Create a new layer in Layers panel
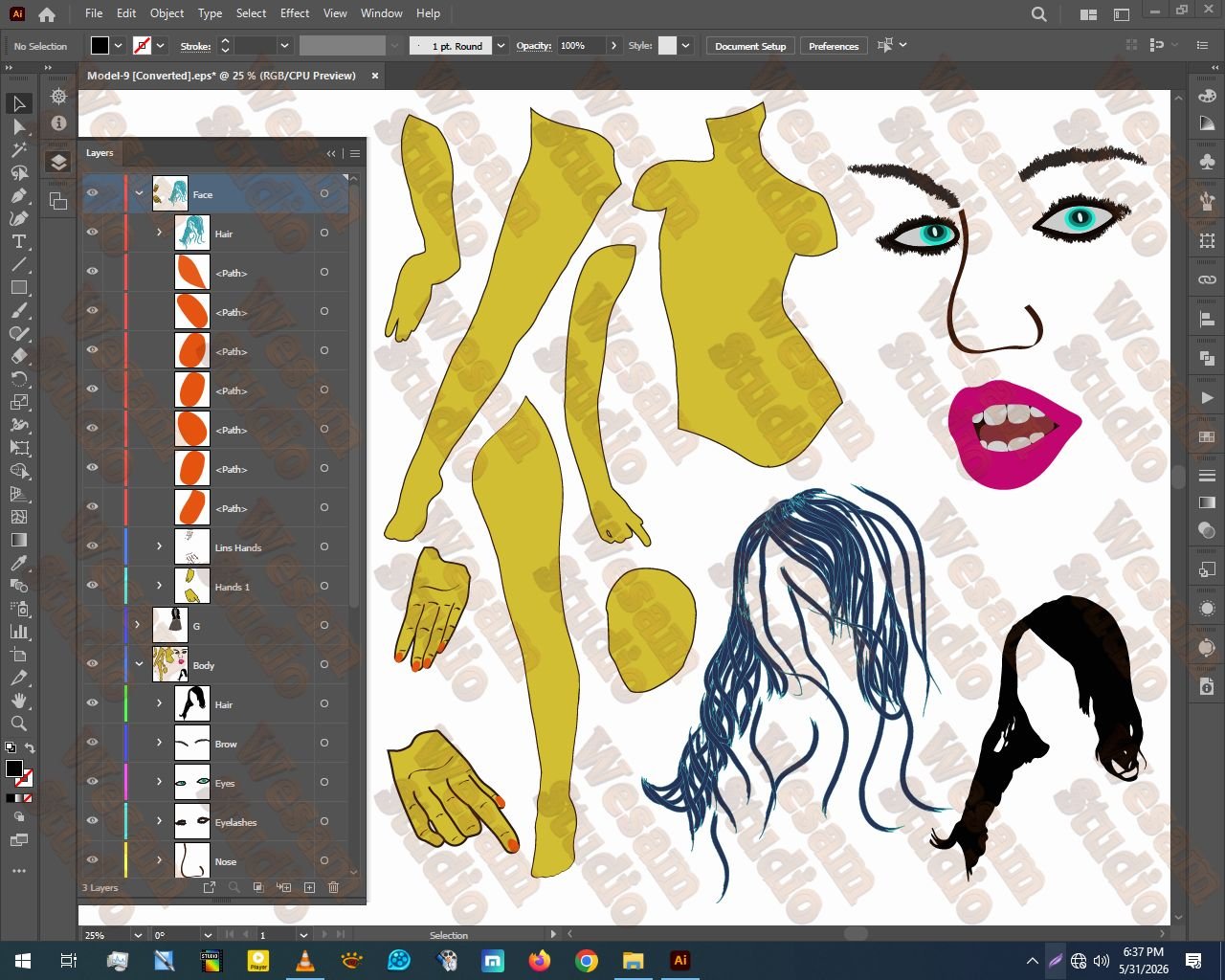The image size is (1225, 980). 309,887
